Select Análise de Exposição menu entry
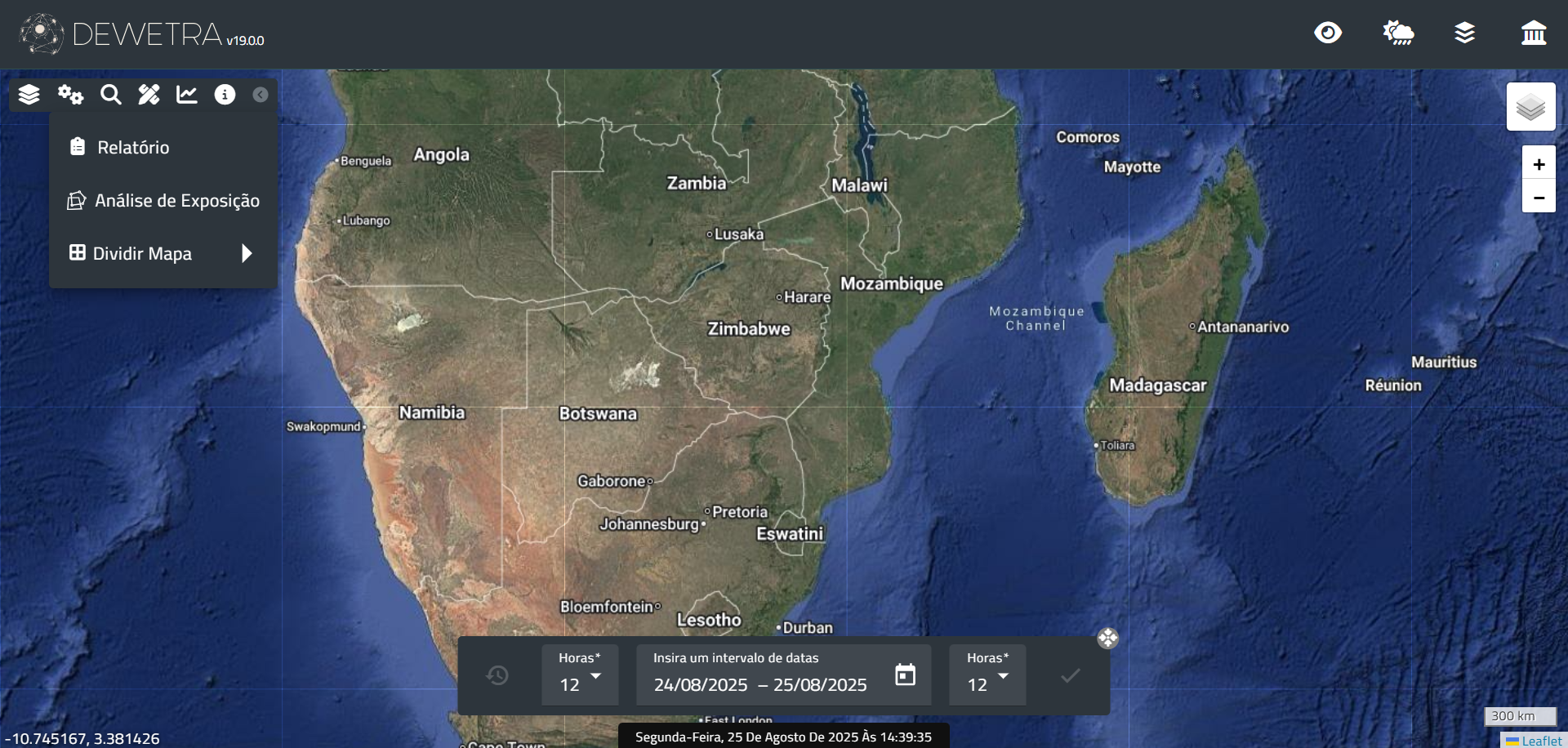This screenshot has width=1568, height=748. [x=176, y=201]
